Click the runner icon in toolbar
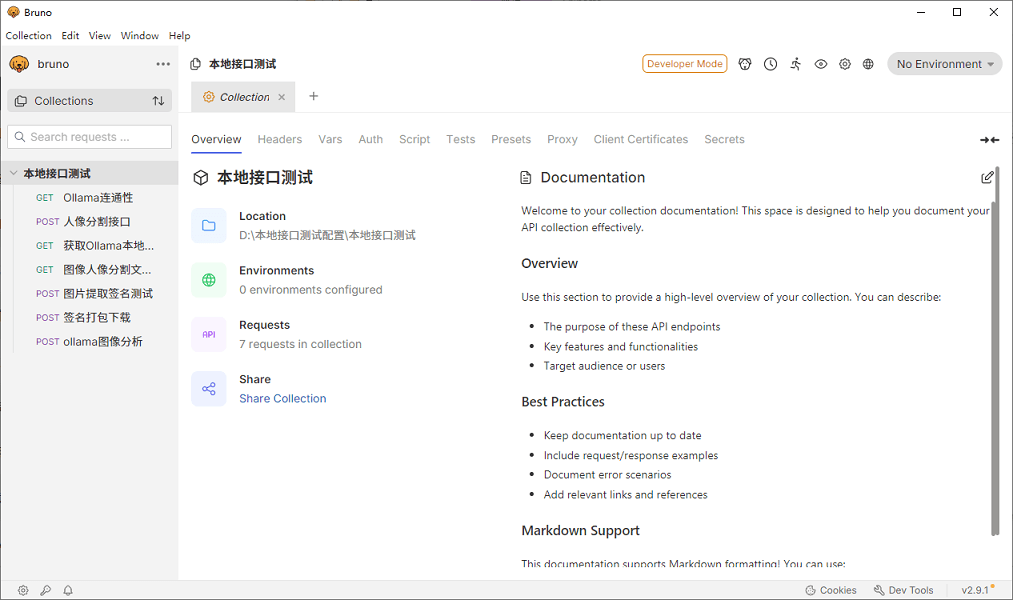The height and width of the screenshot is (600, 1013). [x=795, y=64]
